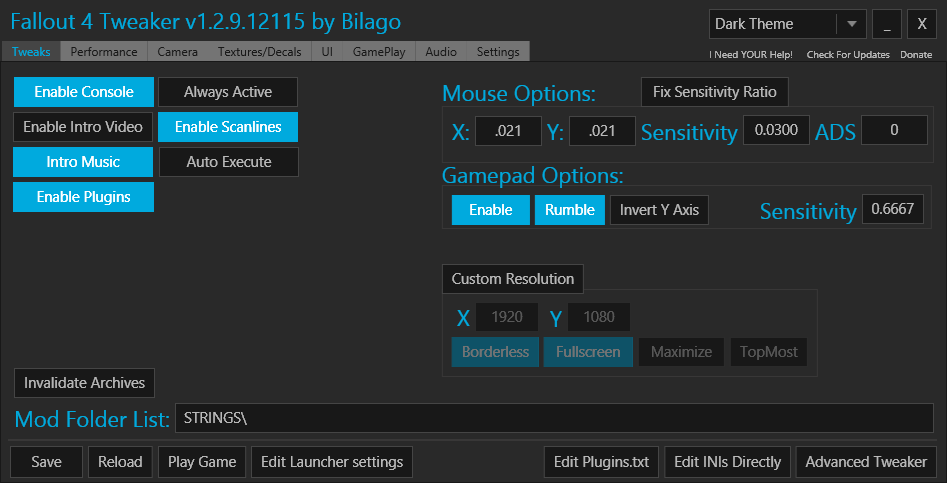The image size is (947, 483).
Task: Open the Textures/Decals tab
Action: tap(260, 52)
